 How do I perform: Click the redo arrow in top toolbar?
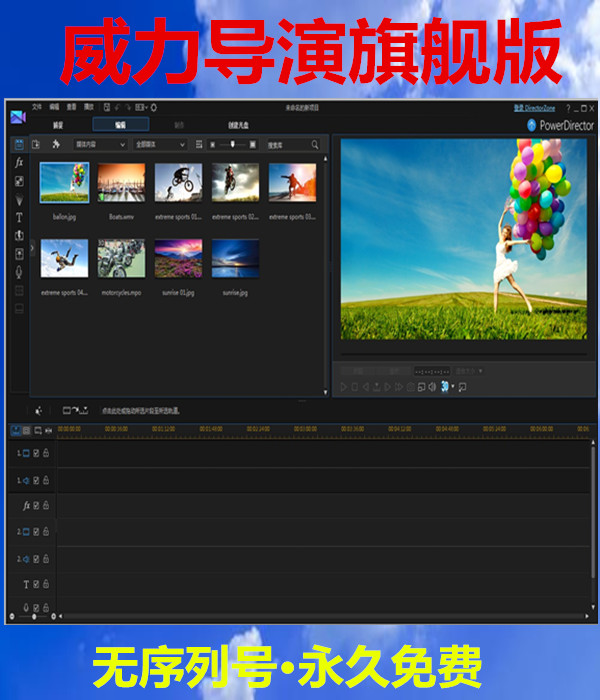(128, 108)
